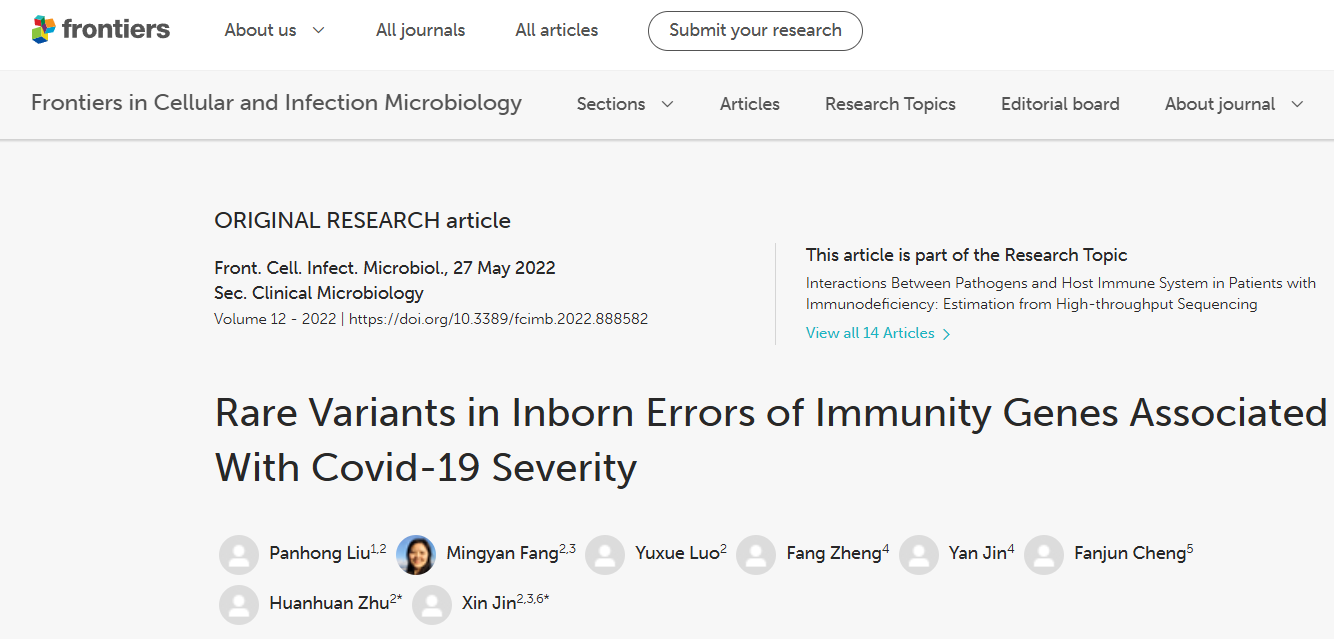The height and width of the screenshot is (639, 1334).
Task: Switch to the Articles tab
Action: click(750, 104)
